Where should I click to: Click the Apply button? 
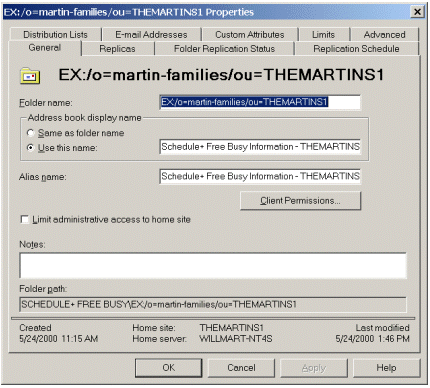point(314,368)
